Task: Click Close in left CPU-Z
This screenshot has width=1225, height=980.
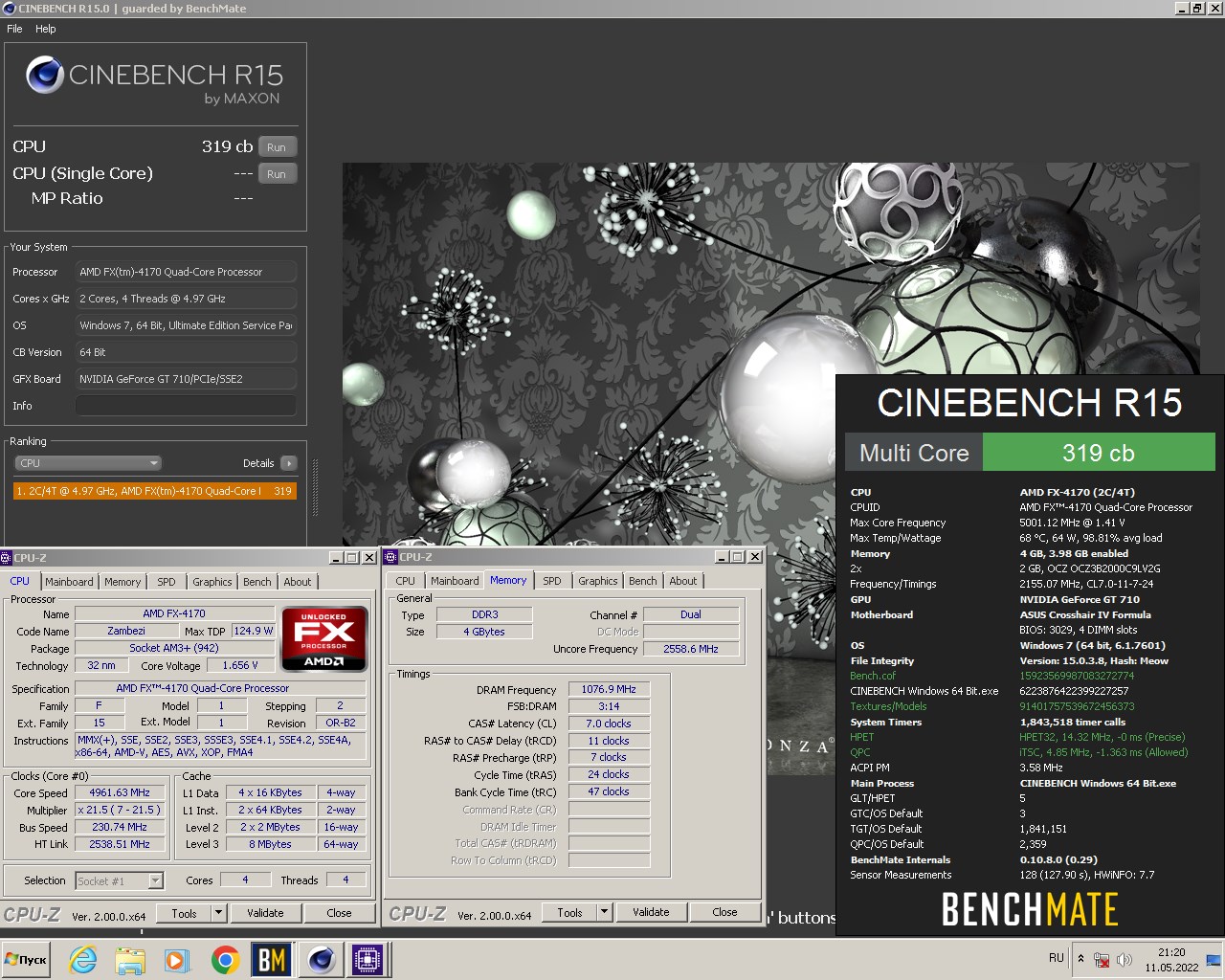Action: coord(340,913)
